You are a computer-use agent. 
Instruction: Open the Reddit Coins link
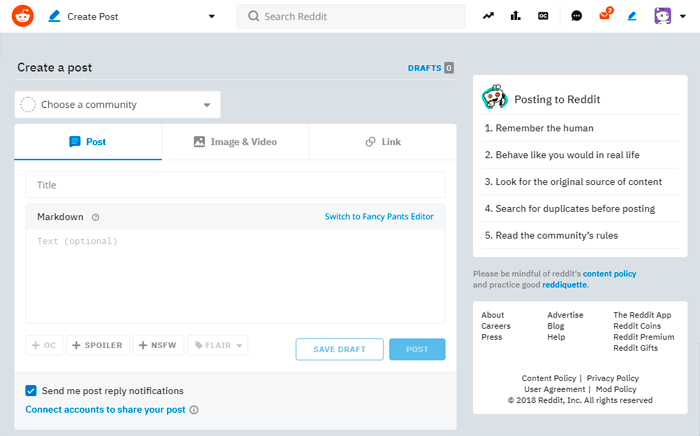[637, 326]
